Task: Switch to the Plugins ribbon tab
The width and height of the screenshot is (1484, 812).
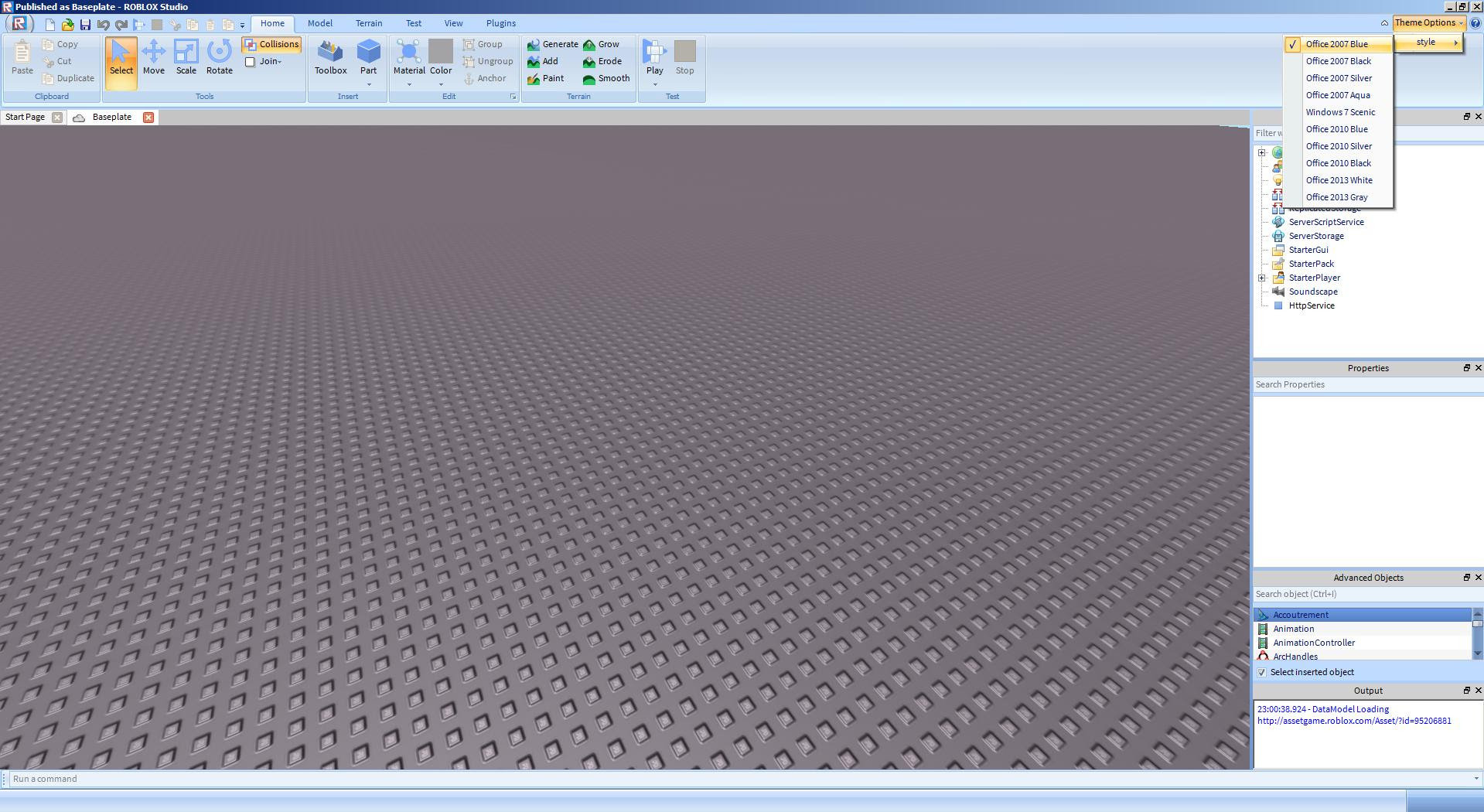Action: [501, 23]
